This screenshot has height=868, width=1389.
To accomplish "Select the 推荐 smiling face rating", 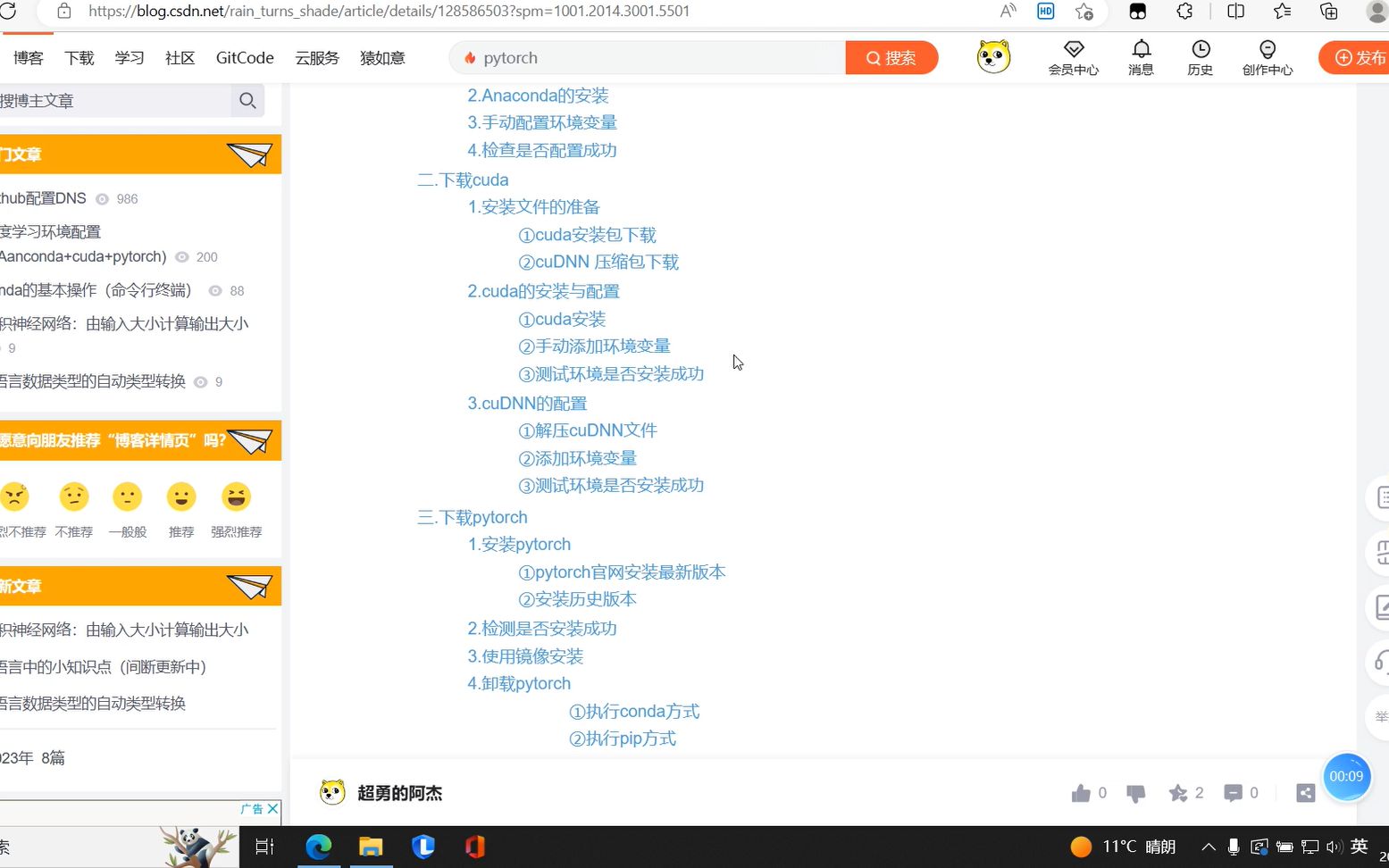I will click(x=181, y=497).
